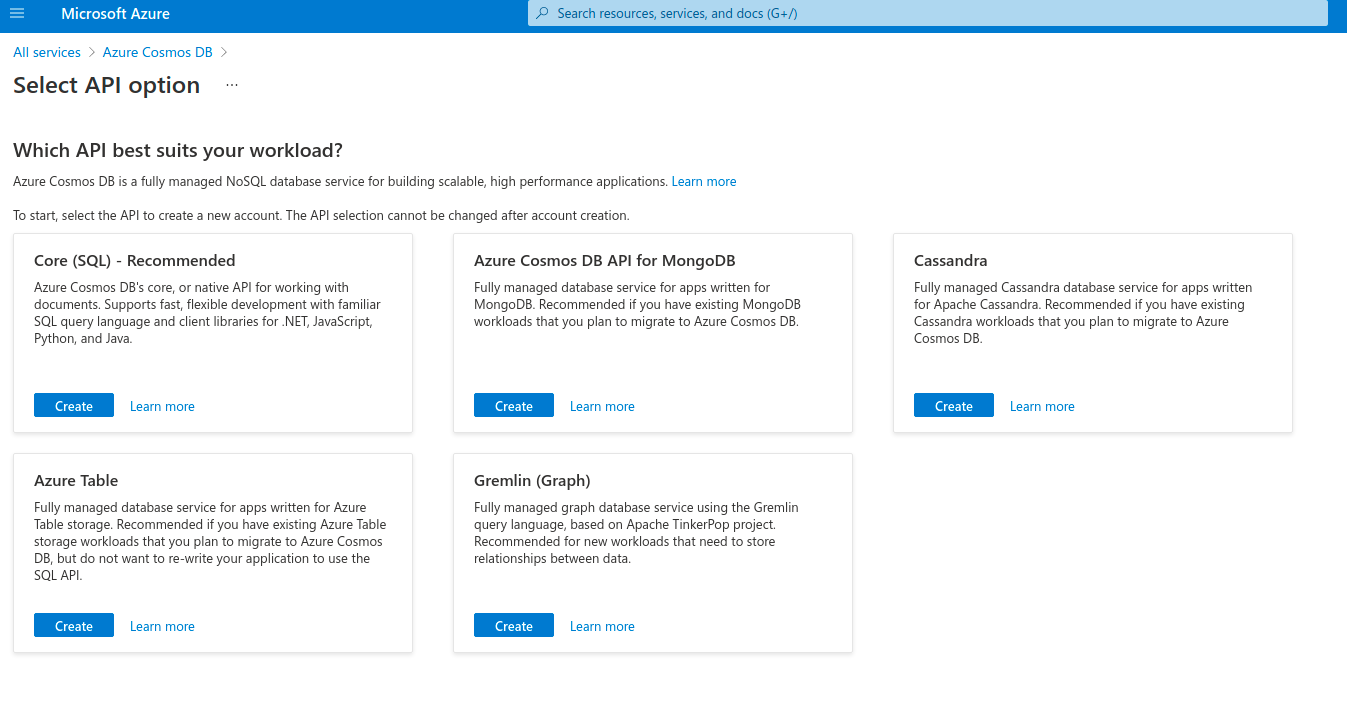The width and height of the screenshot is (1347, 724).
Task: Click the Cassandra card description text
Action: click(x=1083, y=313)
